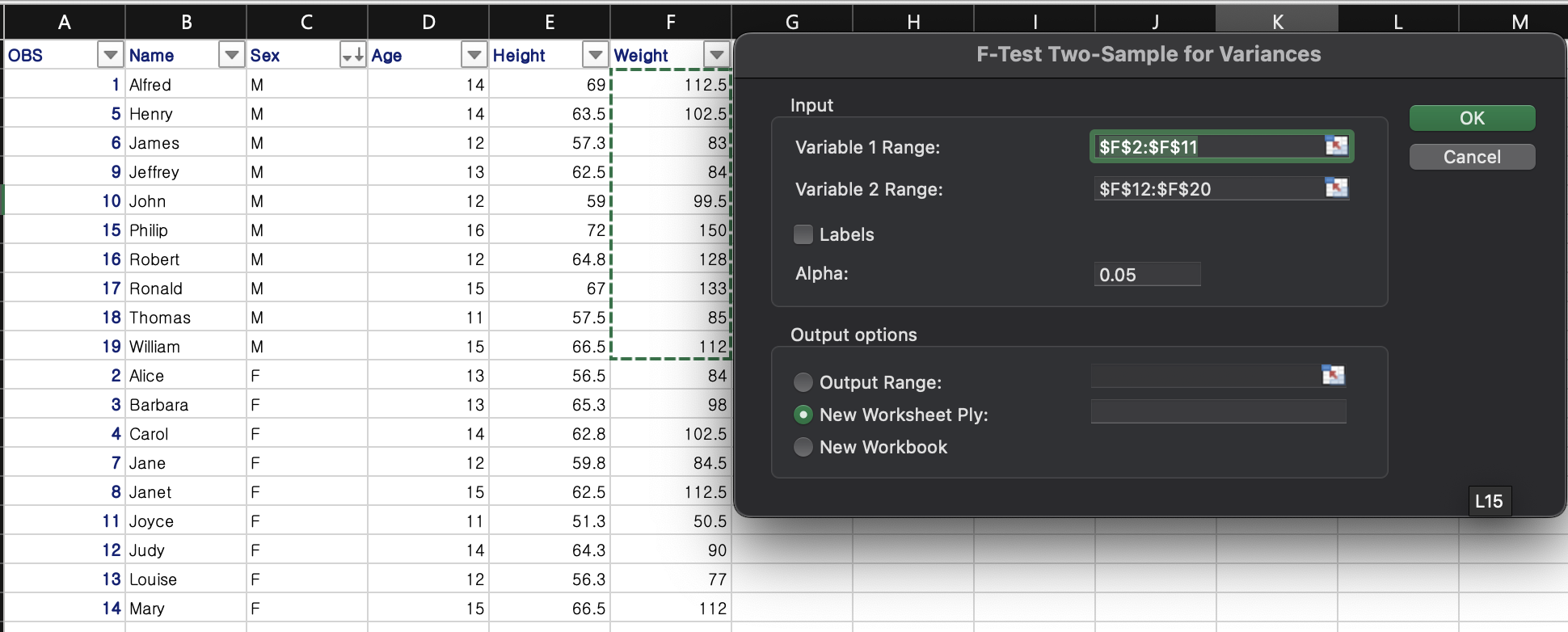Screen dimensions: 1568x632
Task: Select column H header
Action: tap(913, 20)
